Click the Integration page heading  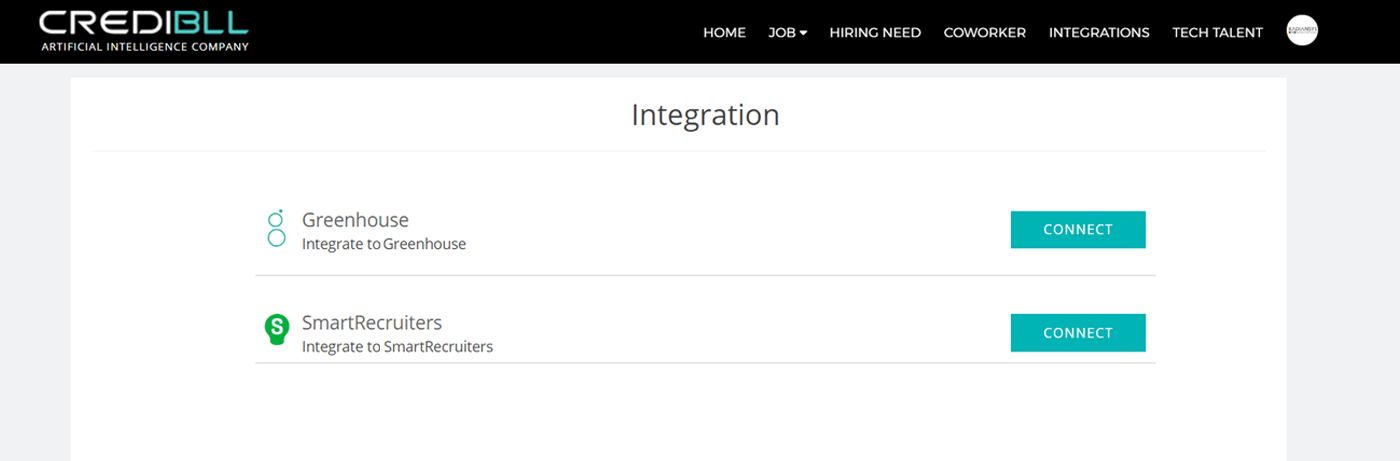[705, 115]
